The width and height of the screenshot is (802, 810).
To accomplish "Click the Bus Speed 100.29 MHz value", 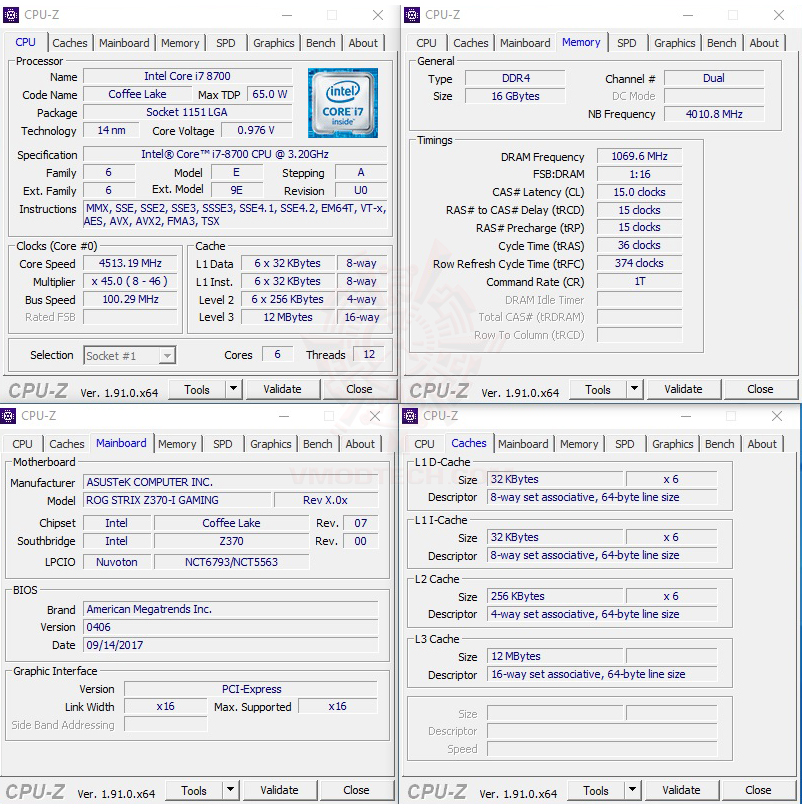I will tap(130, 299).
